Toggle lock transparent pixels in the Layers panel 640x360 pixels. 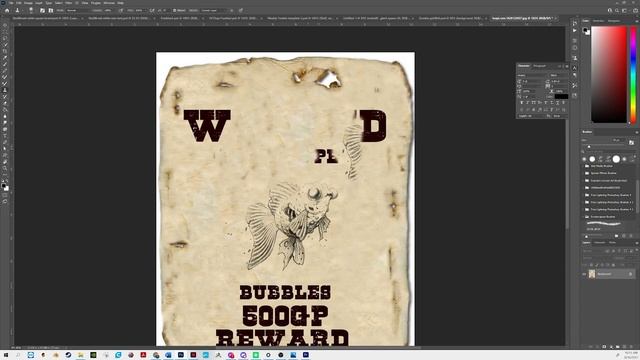(x=592, y=264)
